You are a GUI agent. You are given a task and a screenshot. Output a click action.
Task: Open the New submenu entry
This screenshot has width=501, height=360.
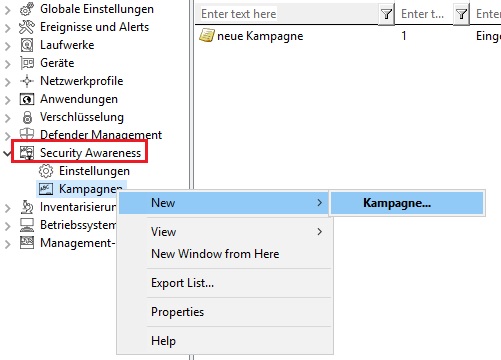[x=224, y=203]
